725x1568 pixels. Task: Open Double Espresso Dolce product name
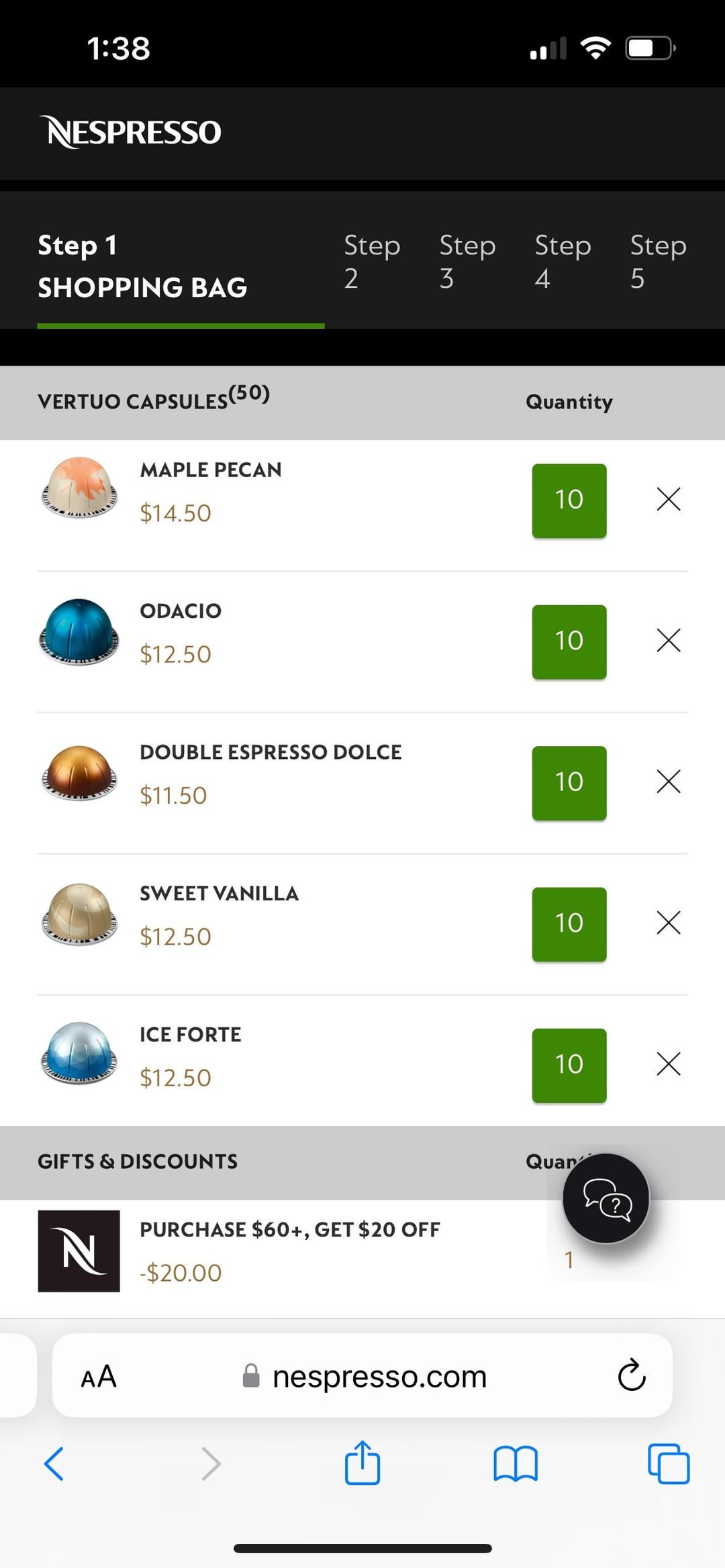271,752
